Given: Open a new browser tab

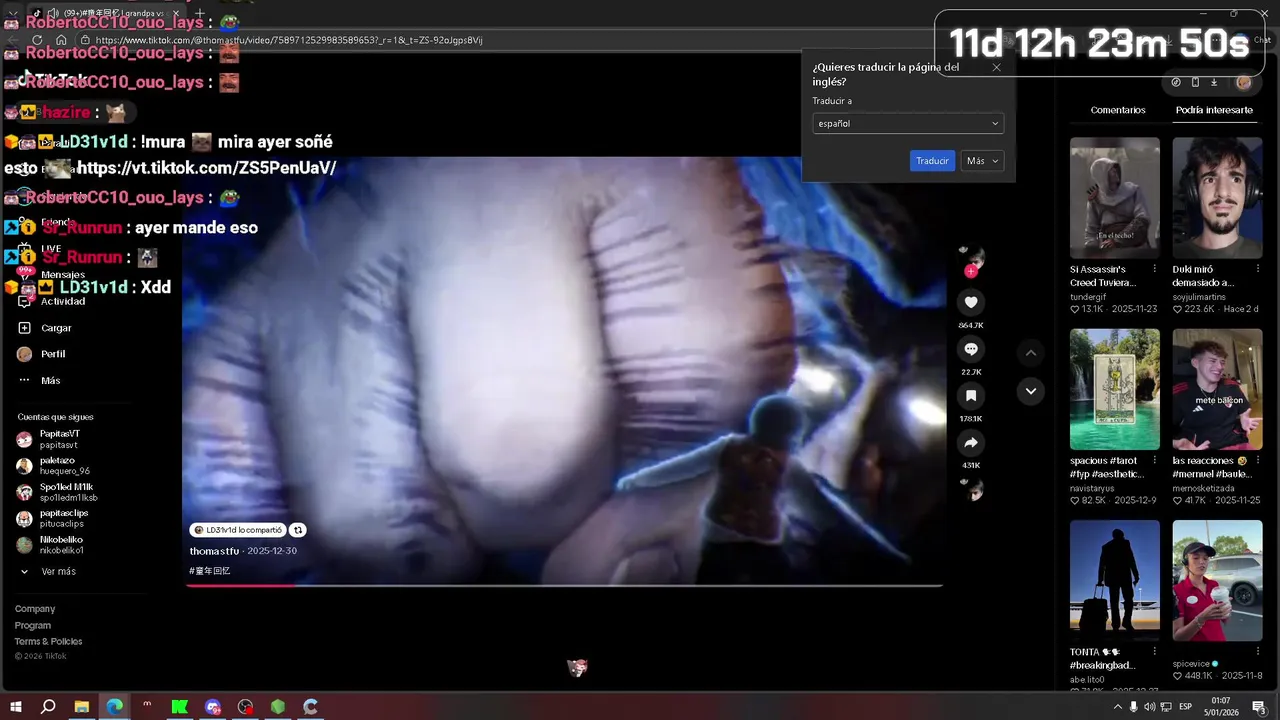Looking at the screenshot, I should [x=200, y=14].
